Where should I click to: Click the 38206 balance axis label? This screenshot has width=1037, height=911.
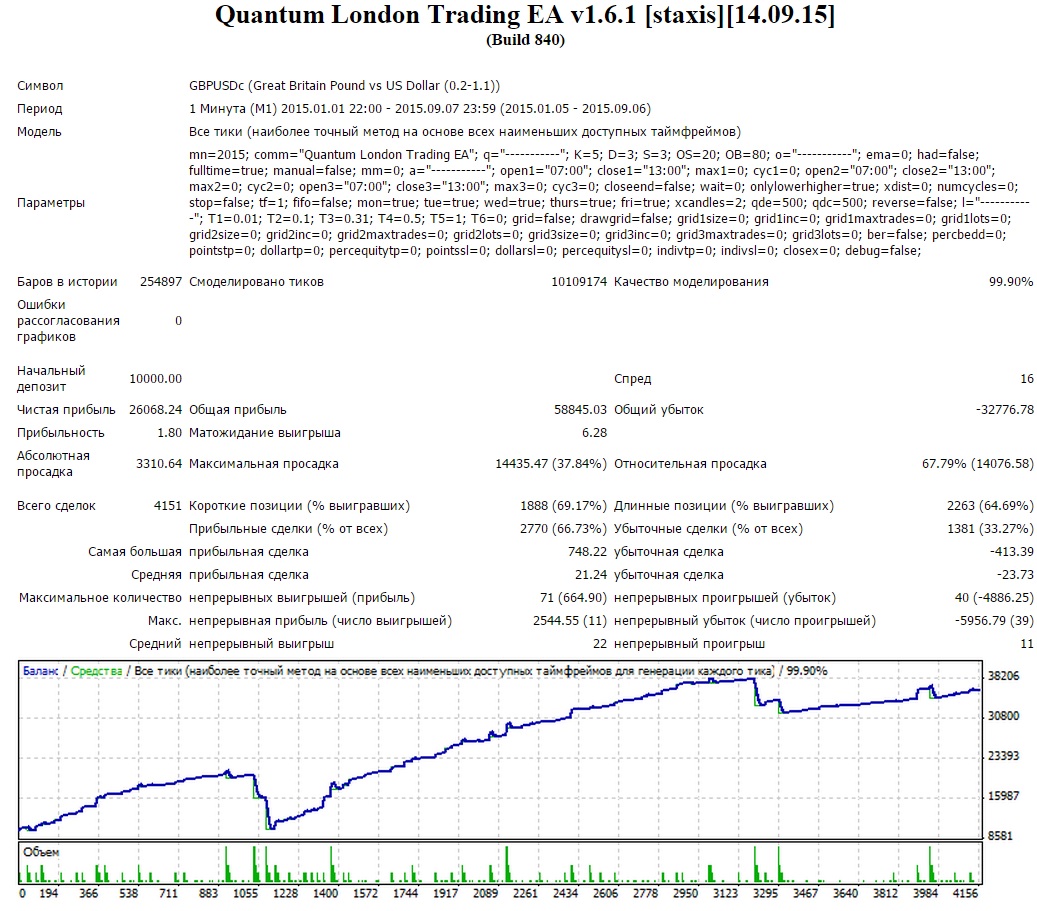point(1003,675)
